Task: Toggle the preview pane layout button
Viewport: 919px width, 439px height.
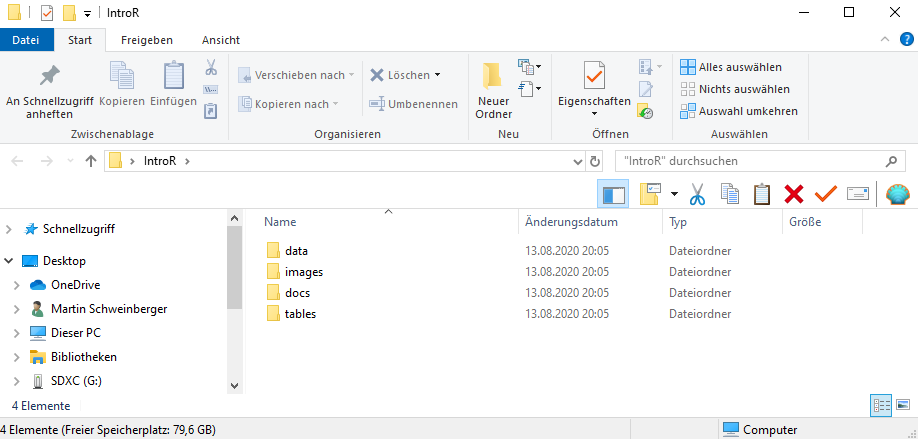Action: coord(612,194)
